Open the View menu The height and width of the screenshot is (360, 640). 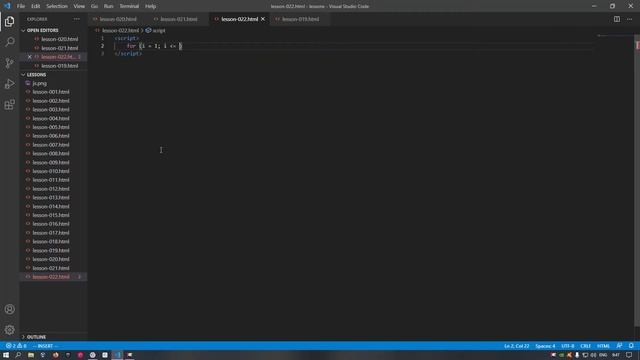tap(79, 6)
